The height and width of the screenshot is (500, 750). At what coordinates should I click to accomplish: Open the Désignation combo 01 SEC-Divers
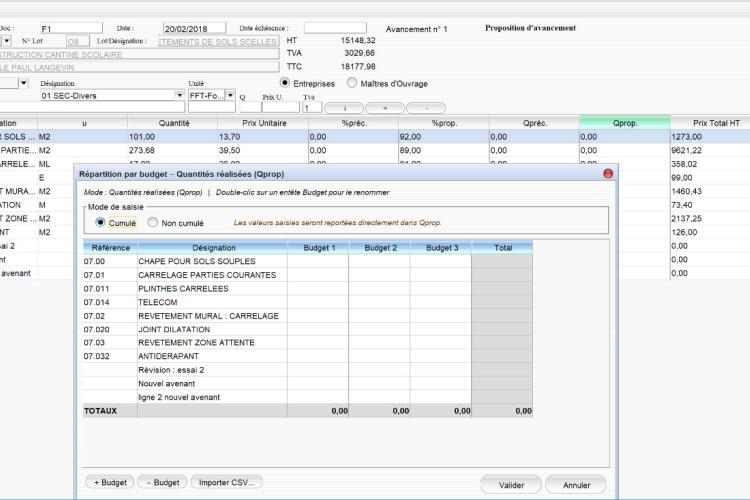point(179,95)
